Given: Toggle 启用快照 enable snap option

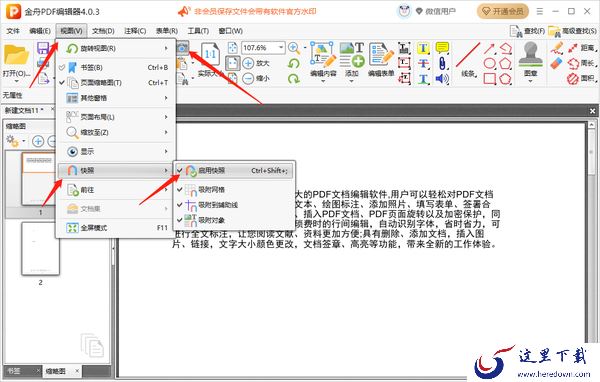Looking at the screenshot, I should coord(233,171).
